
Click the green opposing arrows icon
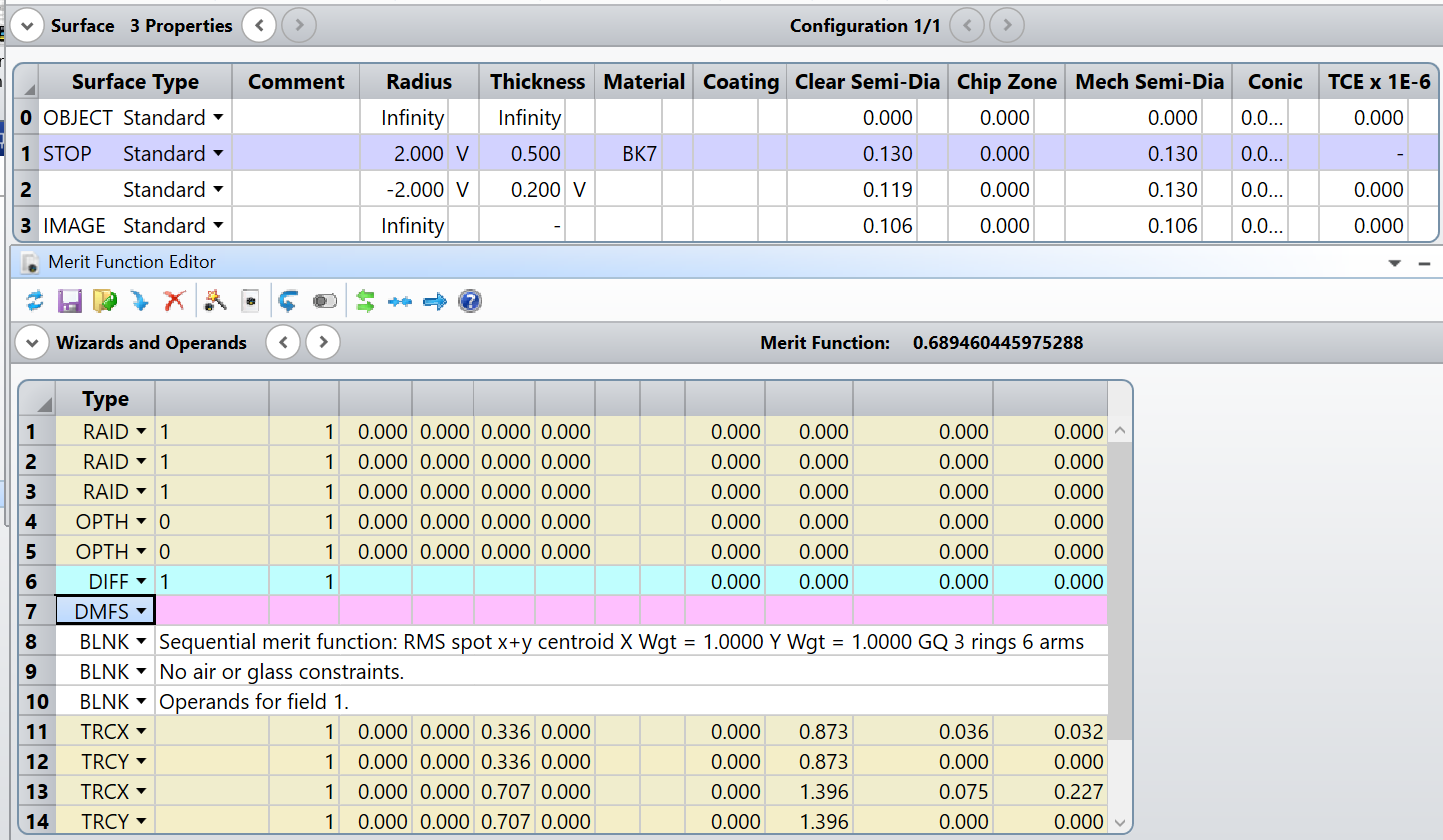point(365,301)
